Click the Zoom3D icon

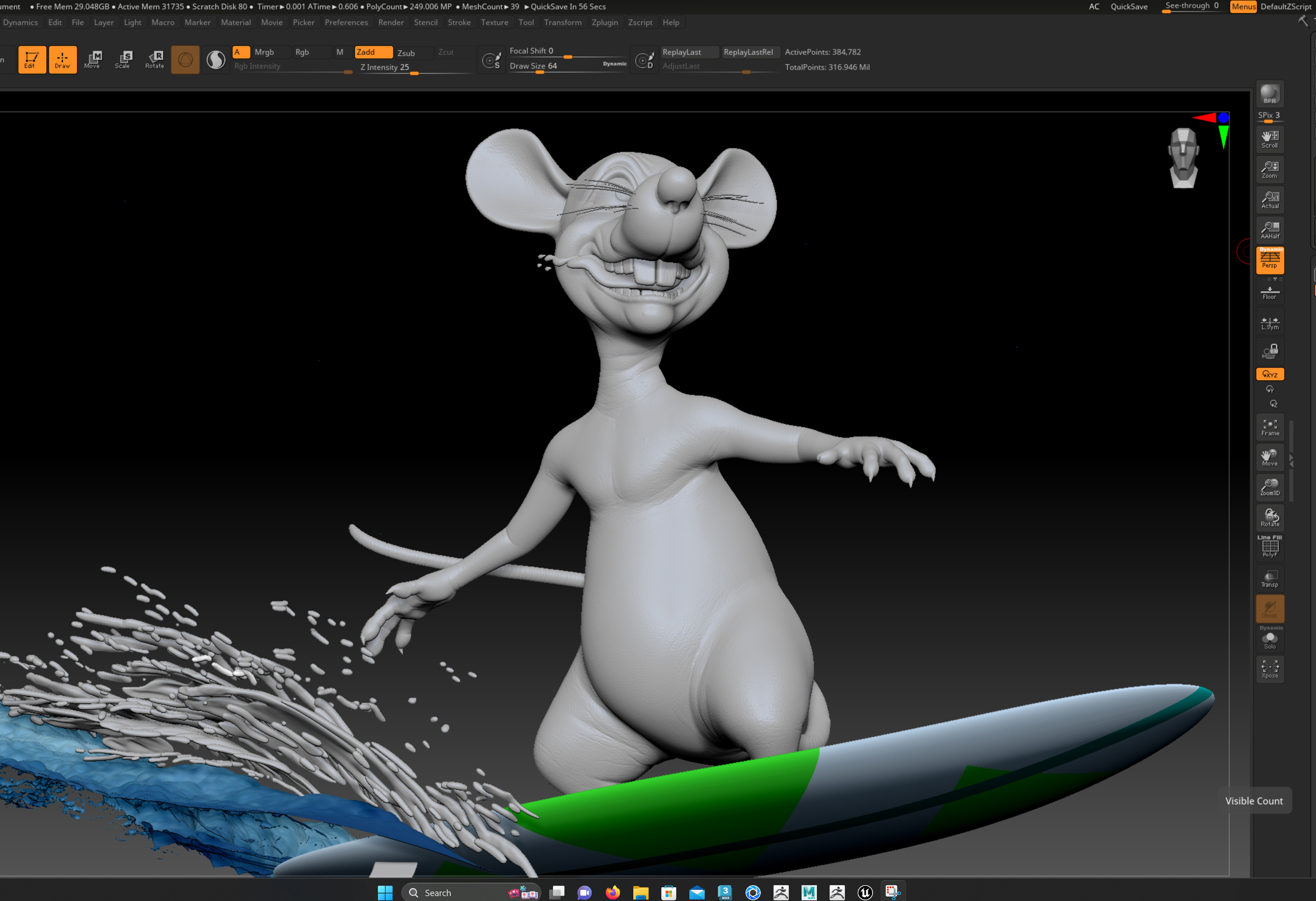(1270, 487)
